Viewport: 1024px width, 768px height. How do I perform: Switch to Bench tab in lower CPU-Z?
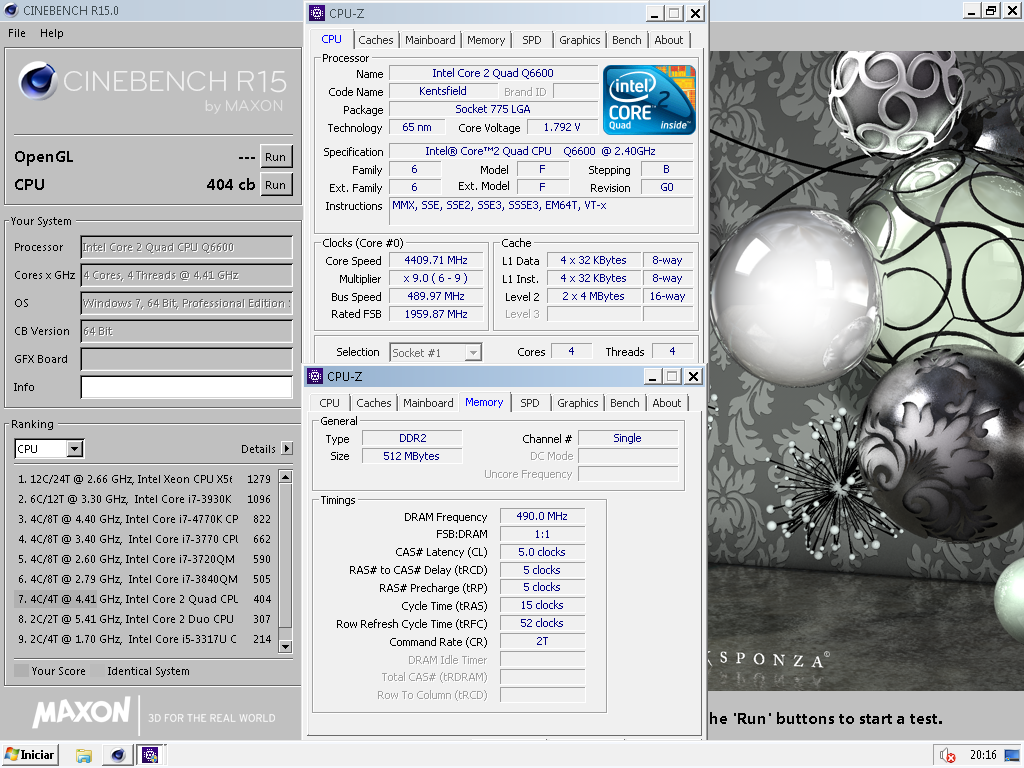(x=624, y=403)
